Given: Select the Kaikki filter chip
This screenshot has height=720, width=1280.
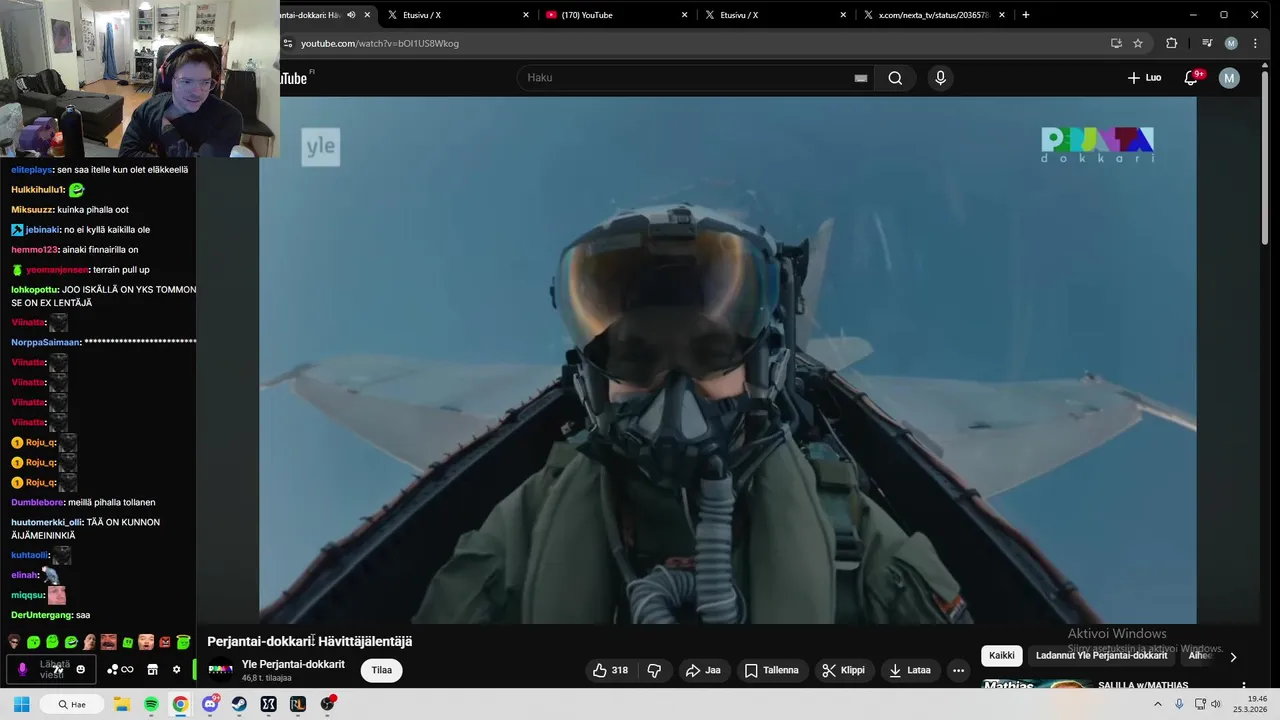Looking at the screenshot, I should (x=1002, y=656).
